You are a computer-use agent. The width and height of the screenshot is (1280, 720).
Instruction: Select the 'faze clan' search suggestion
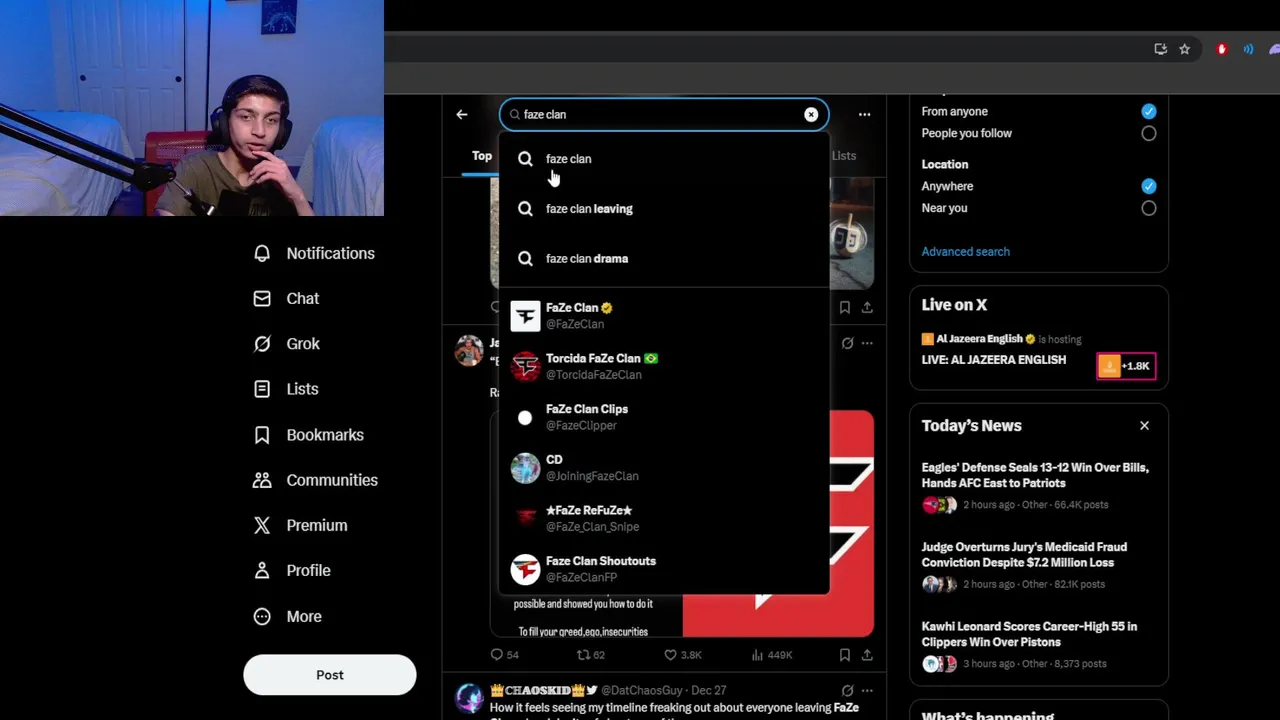[x=664, y=159]
